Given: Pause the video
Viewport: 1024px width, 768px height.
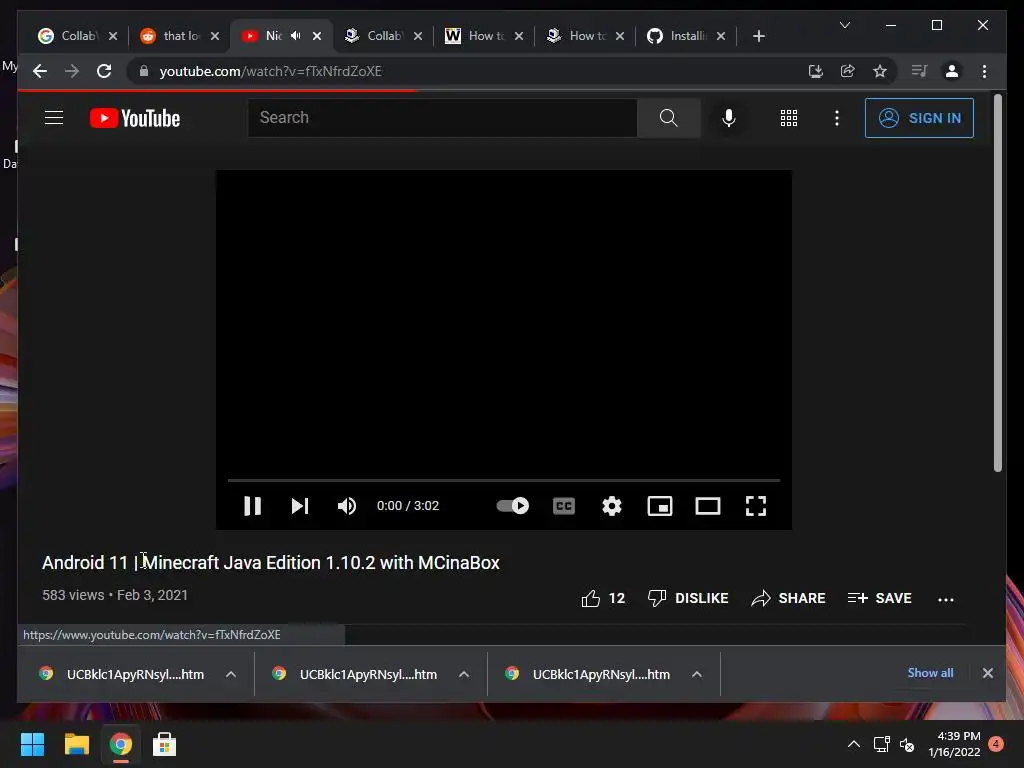Looking at the screenshot, I should (252, 505).
